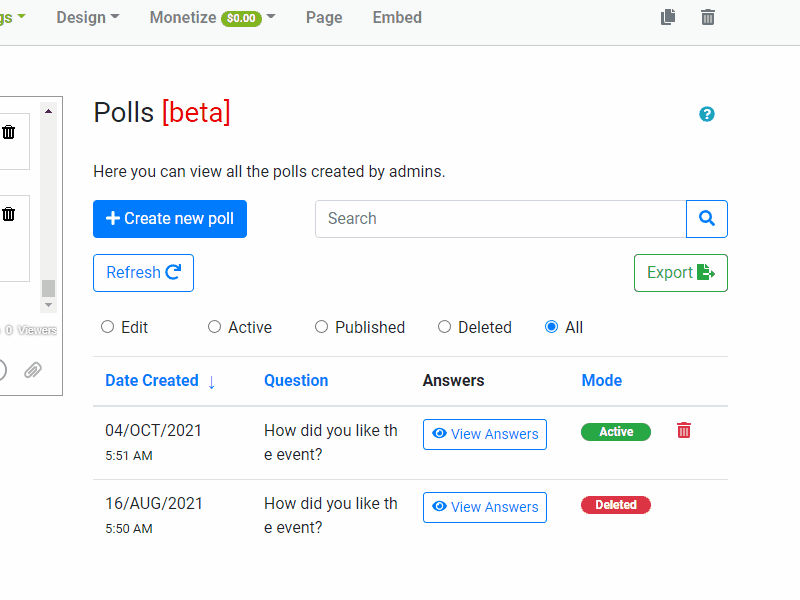The image size is (800, 600).
Task: Open the Design dropdown menu
Action: (x=87, y=17)
